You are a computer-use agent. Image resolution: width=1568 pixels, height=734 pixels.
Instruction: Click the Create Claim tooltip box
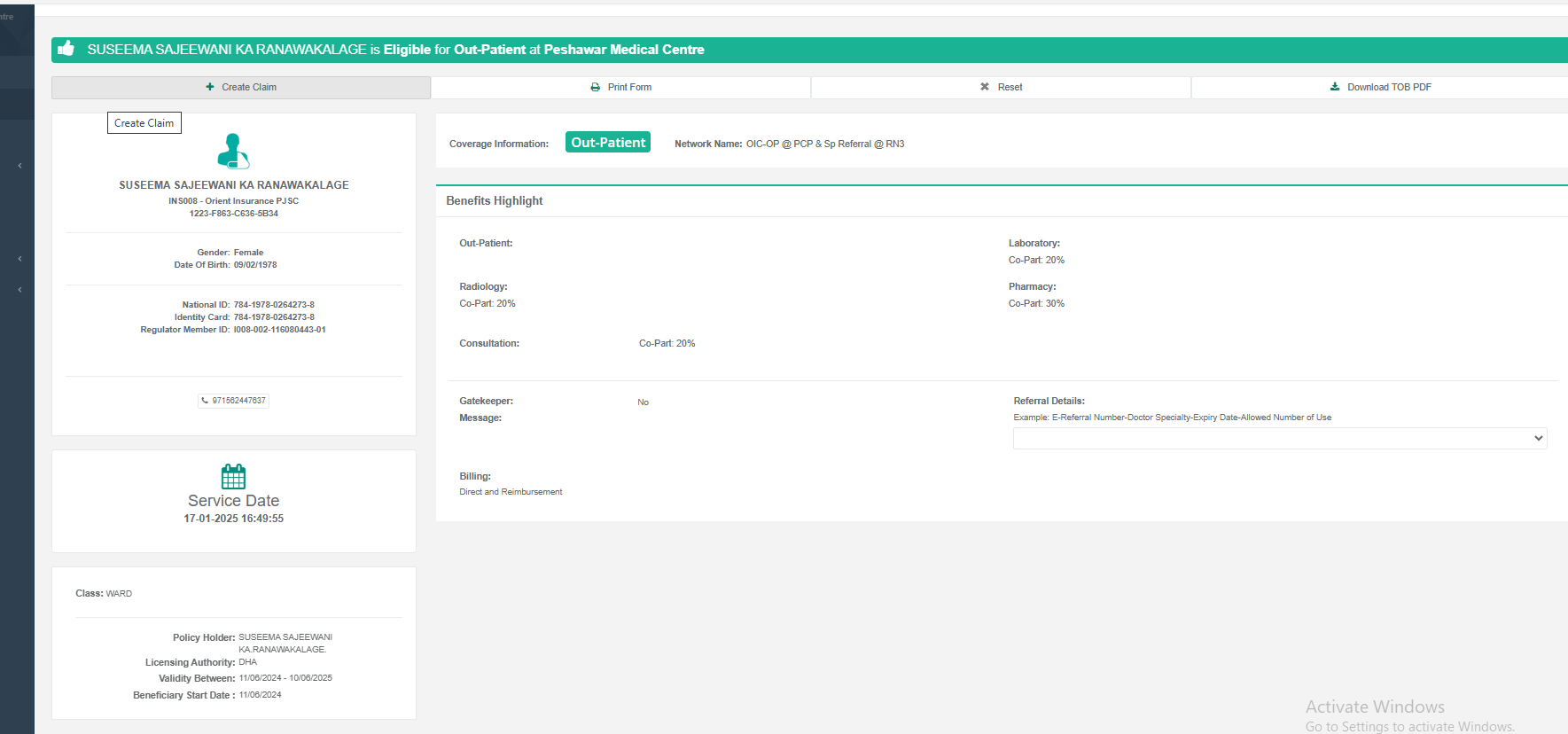(144, 123)
